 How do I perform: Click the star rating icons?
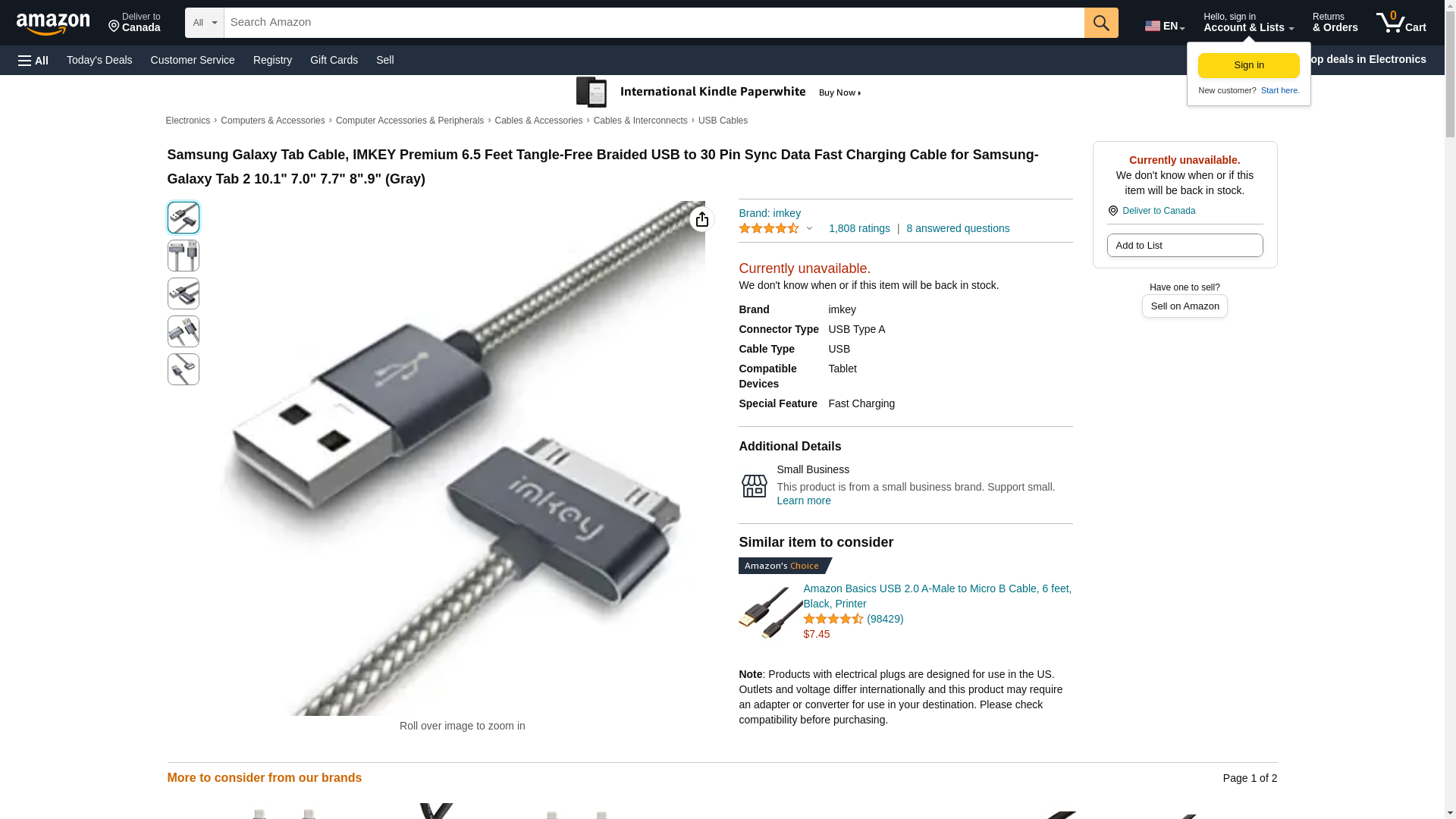pyautogui.click(x=768, y=228)
